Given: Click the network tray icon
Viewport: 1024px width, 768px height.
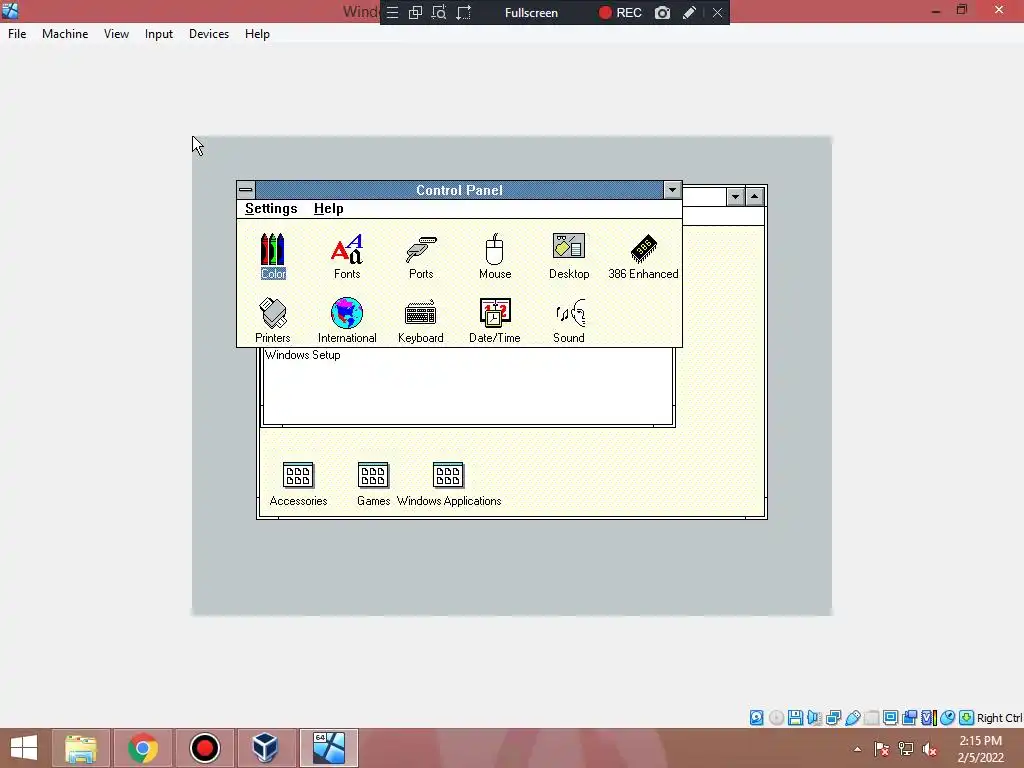Looking at the screenshot, I should pos(905,749).
